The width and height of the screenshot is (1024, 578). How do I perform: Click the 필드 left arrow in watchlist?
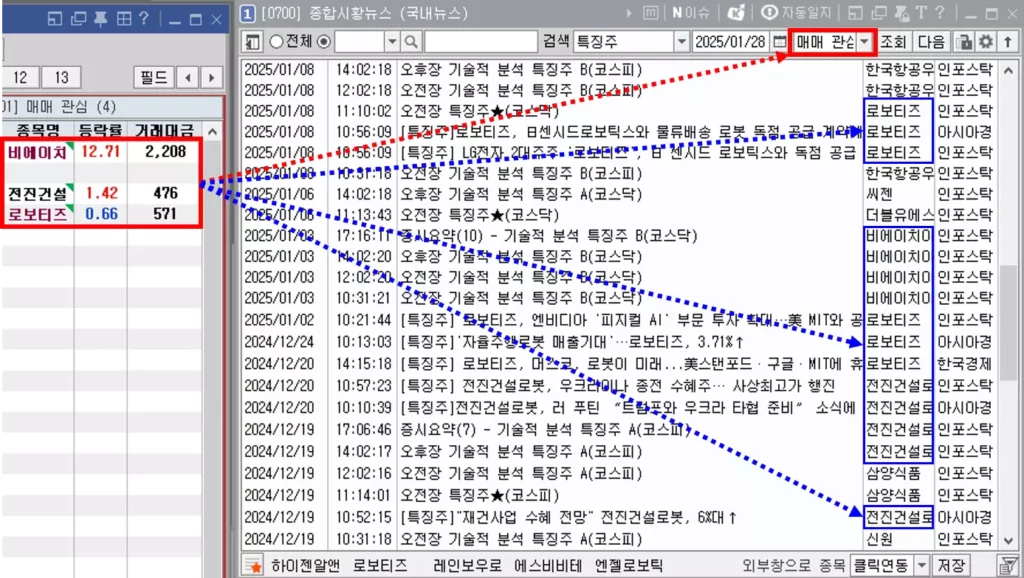[188, 78]
